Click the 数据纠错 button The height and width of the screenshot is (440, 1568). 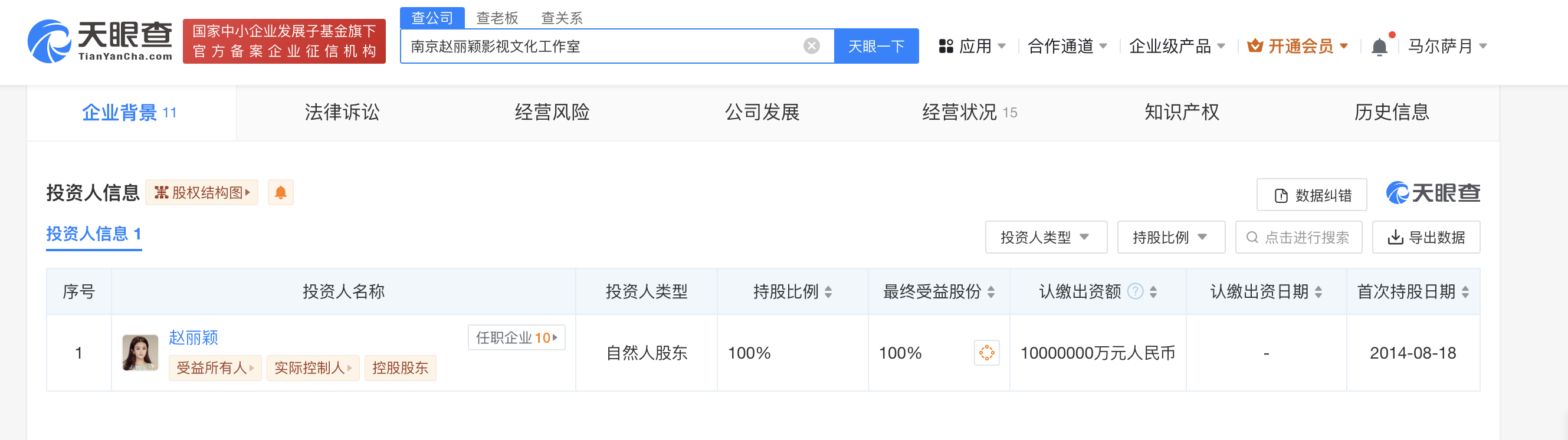(x=1312, y=195)
